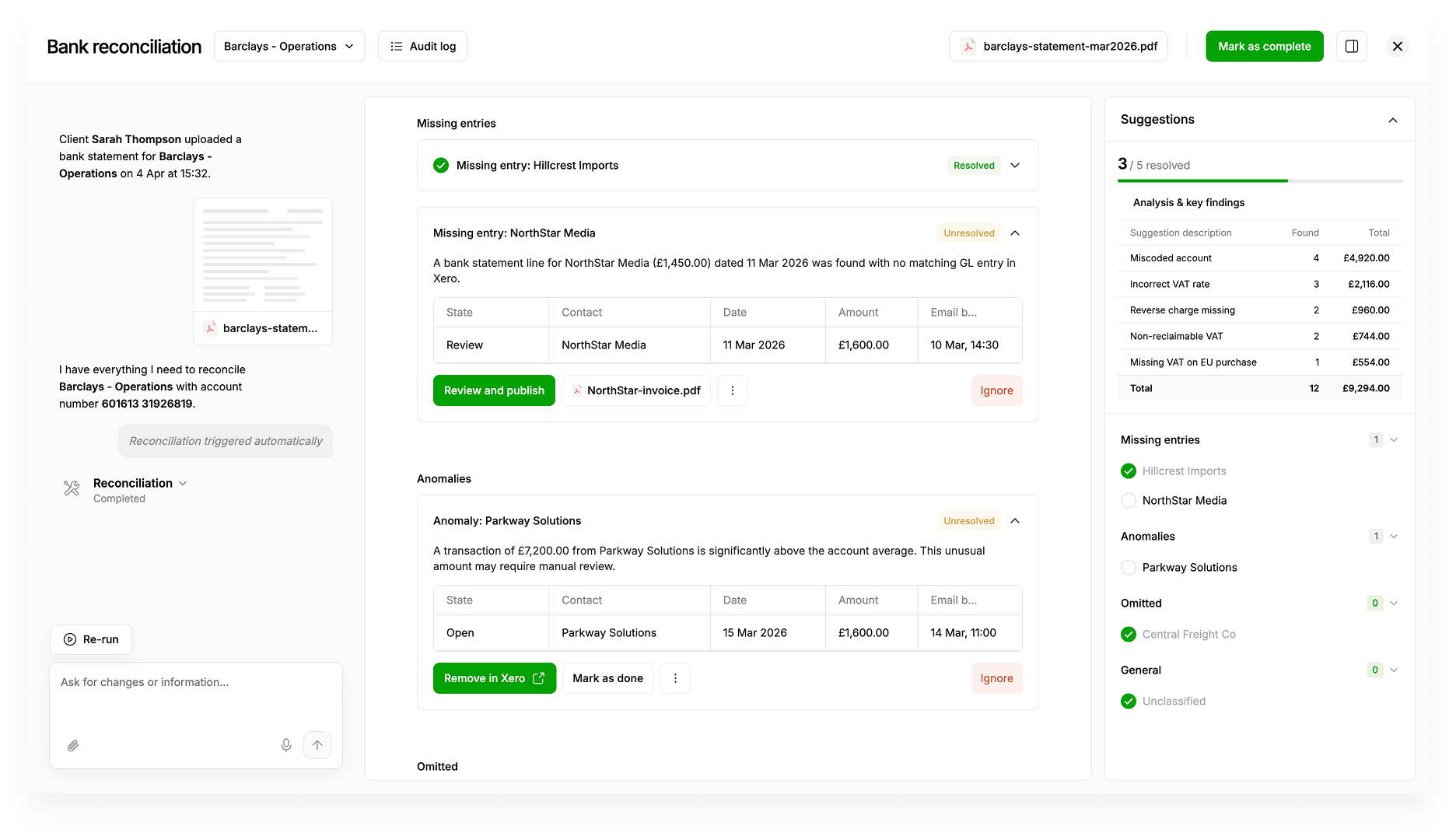Click the green resolved check for Hillcrest Imports entry

[x=441, y=166]
